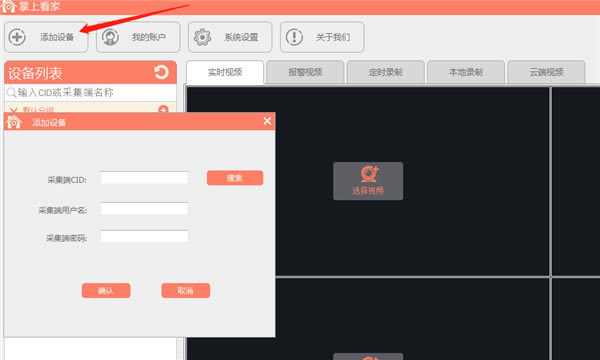Refresh the 设备列表 device list

coord(161,72)
